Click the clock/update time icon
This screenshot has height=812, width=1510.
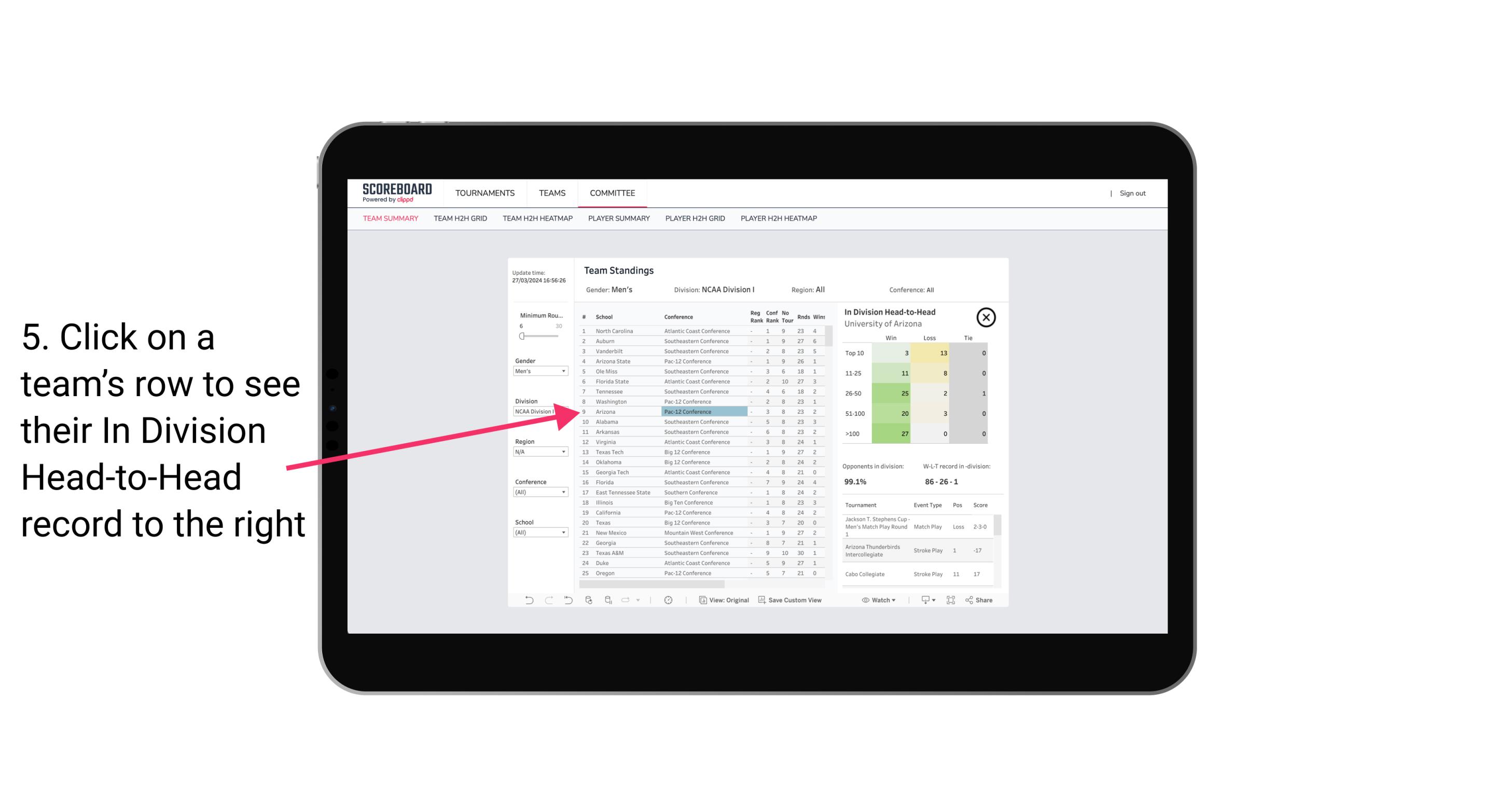click(x=670, y=600)
